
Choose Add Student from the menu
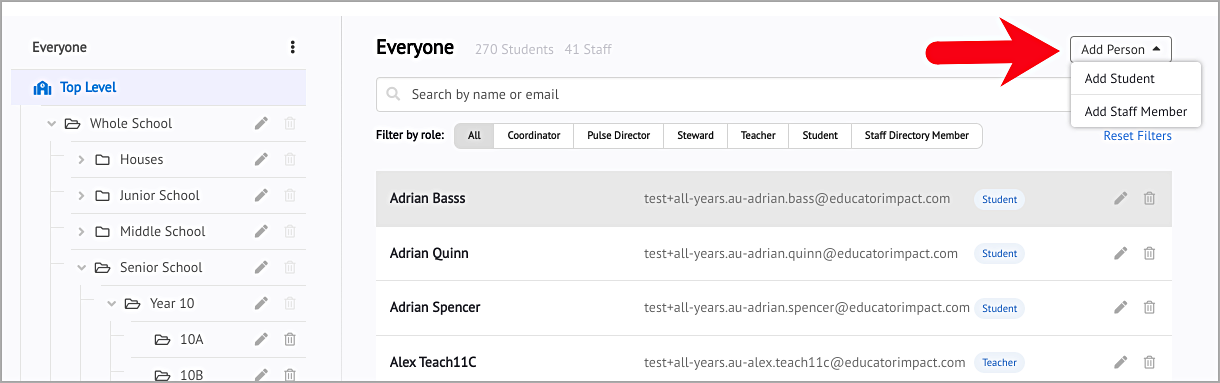pos(1135,79)
